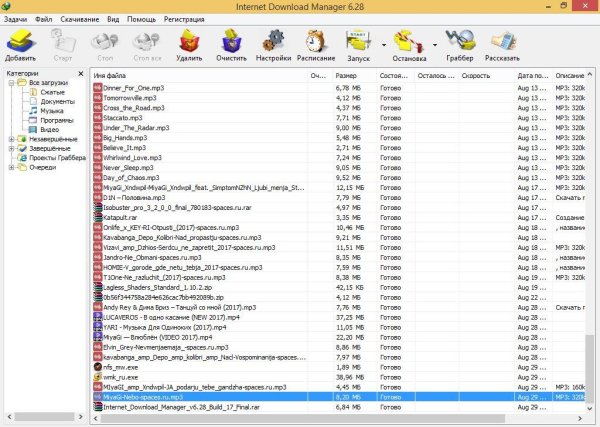Click the mp4 icon of LUCAVEROS video
Screen dimensions: 600x427
[98, 317]
